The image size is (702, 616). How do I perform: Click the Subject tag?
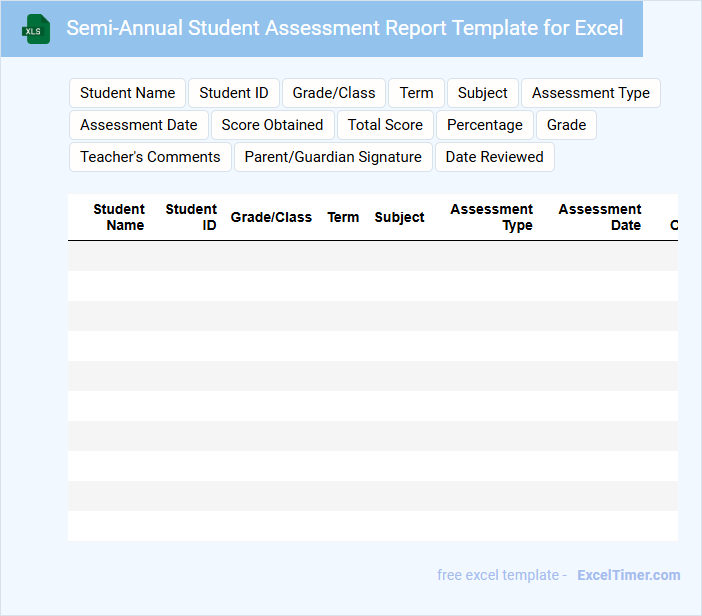click(482, 93)
